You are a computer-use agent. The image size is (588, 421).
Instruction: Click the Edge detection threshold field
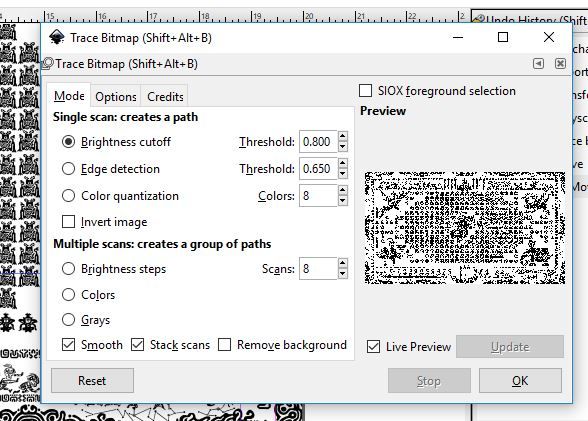tap(318, 169)
